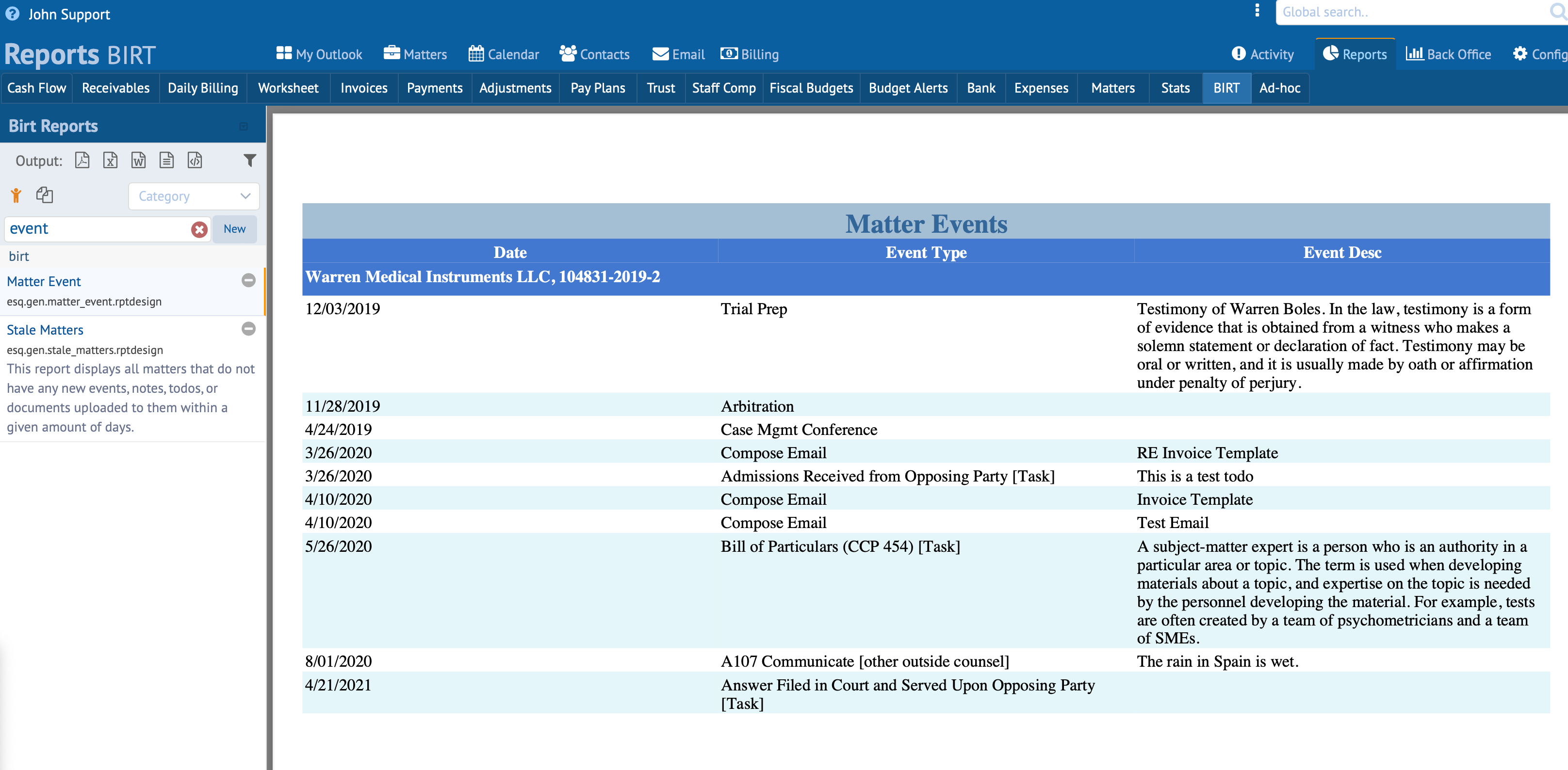Screen dimensions: 1568x770
Task: Switch to the Receivables tab
Action: pos(115,88)
